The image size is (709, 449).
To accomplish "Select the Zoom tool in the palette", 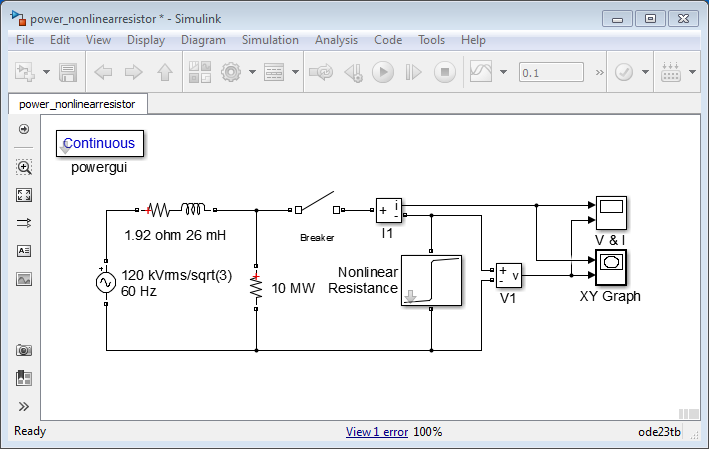I will 24,167.
